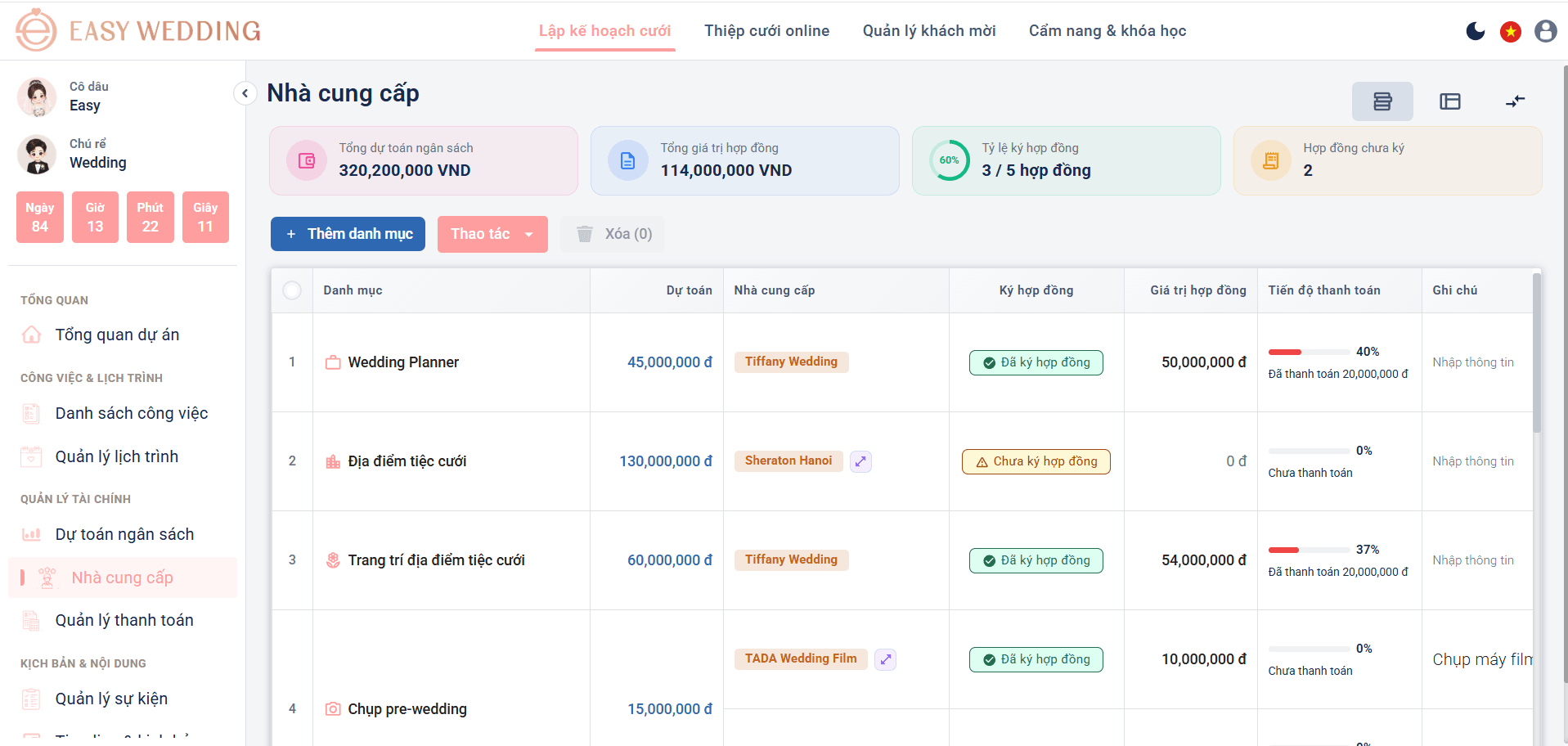Open the Thao tác dropdown
The image size is (1568, 746).
492,234
